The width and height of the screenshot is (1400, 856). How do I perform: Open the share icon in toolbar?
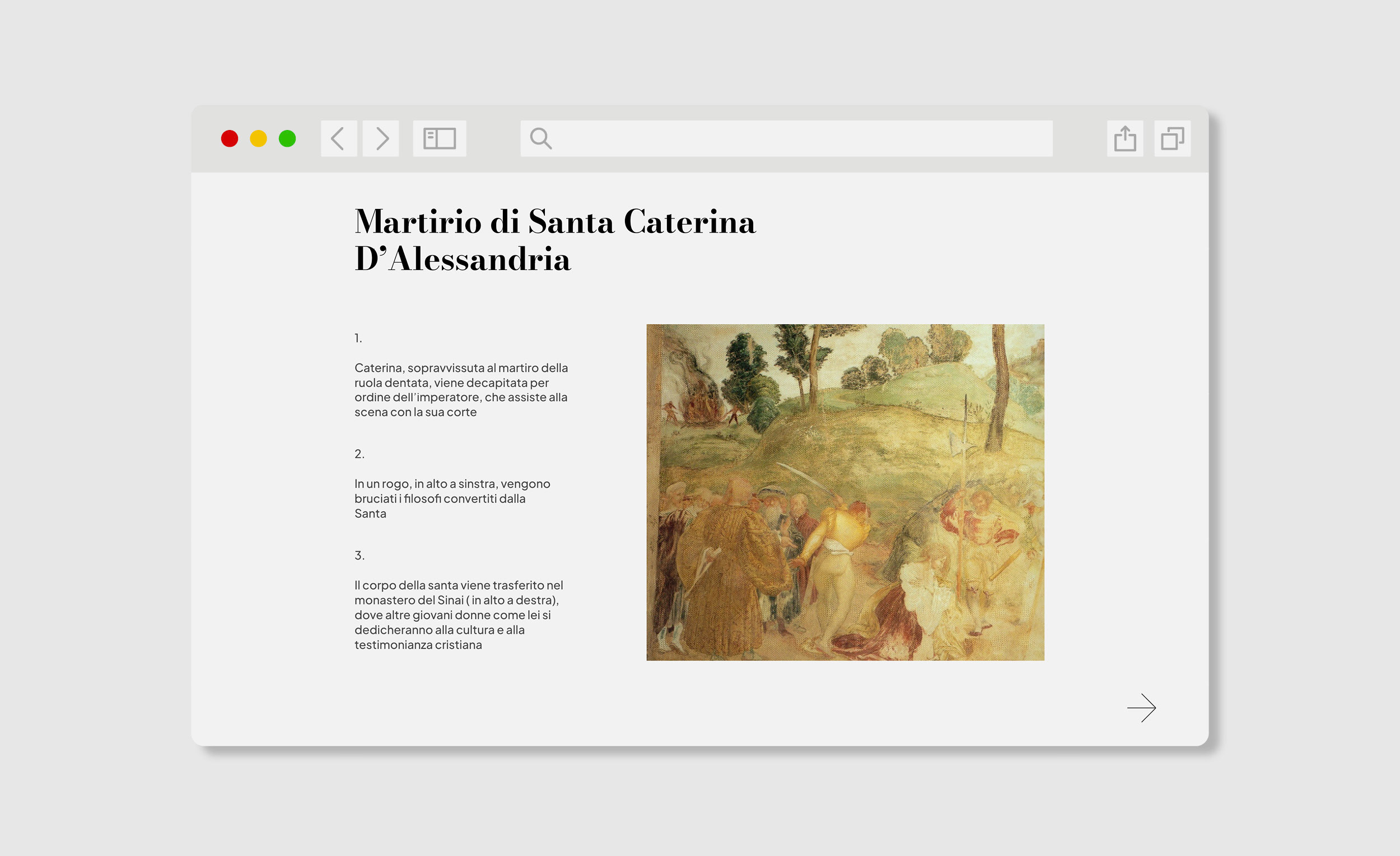click(x=1125, y=138)
